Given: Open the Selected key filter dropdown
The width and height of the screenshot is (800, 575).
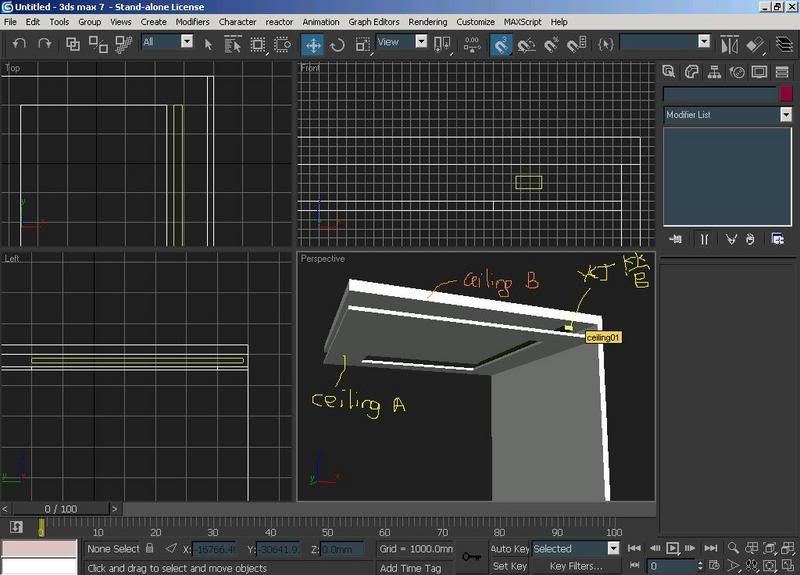Looking at the screenshot, I should pyautogui.click(x=613, y=549).
